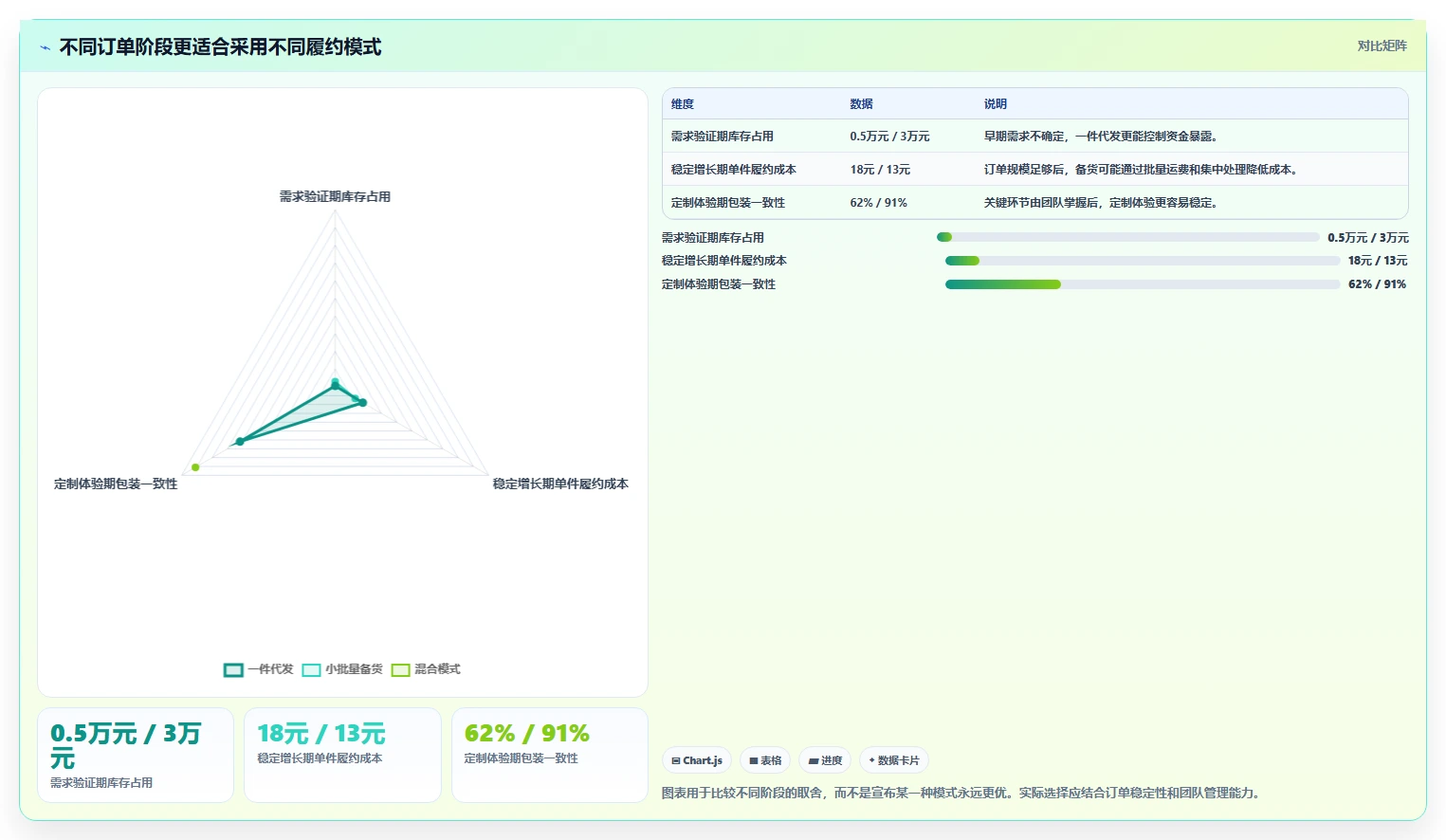Toggle the 混合模式 legend series
Viewport: 1446px width, 840px height.
pos(426,669)
